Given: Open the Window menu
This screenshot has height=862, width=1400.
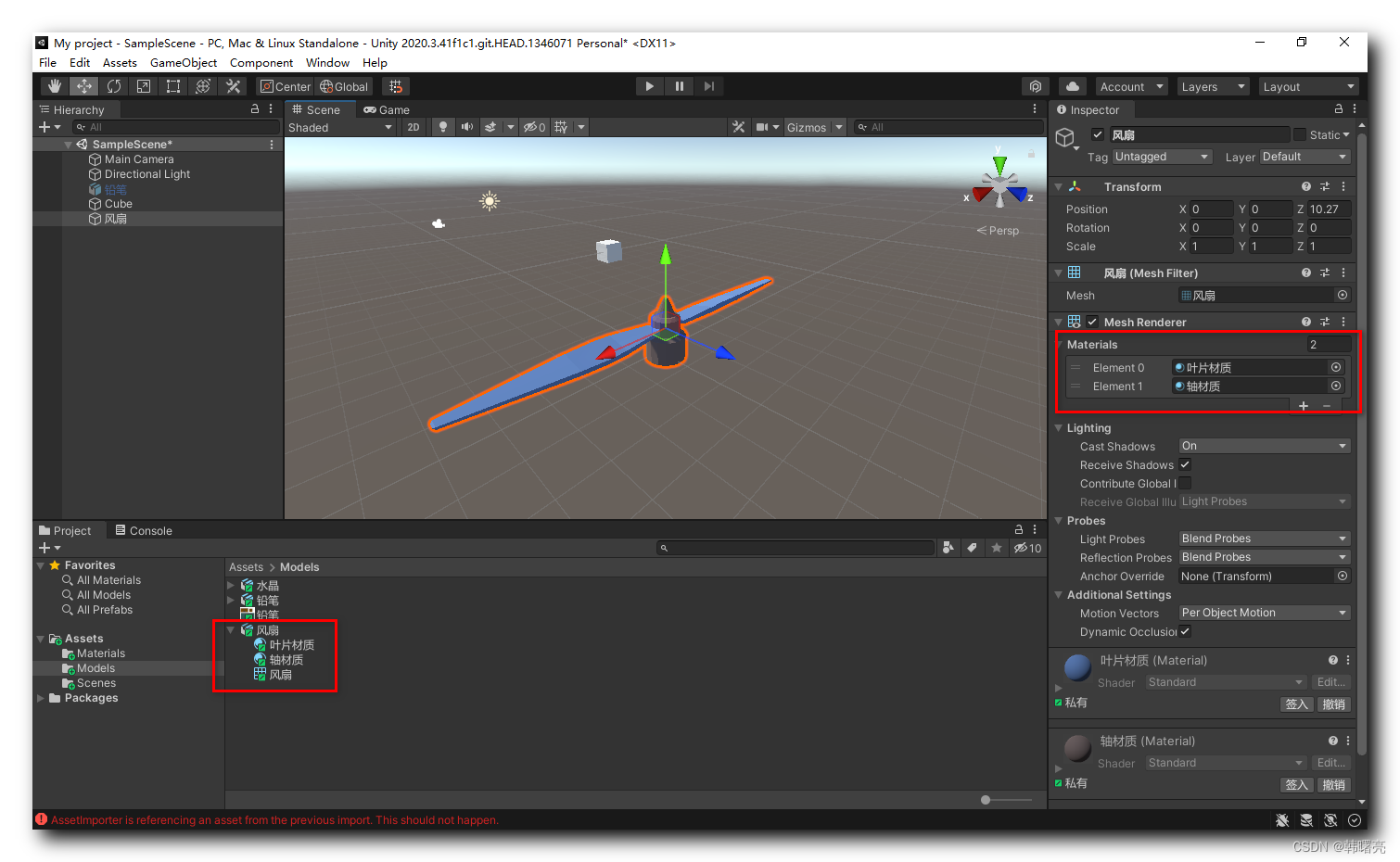Looking at the screenshot, I should pyautogui.click(x=327, y=62).
